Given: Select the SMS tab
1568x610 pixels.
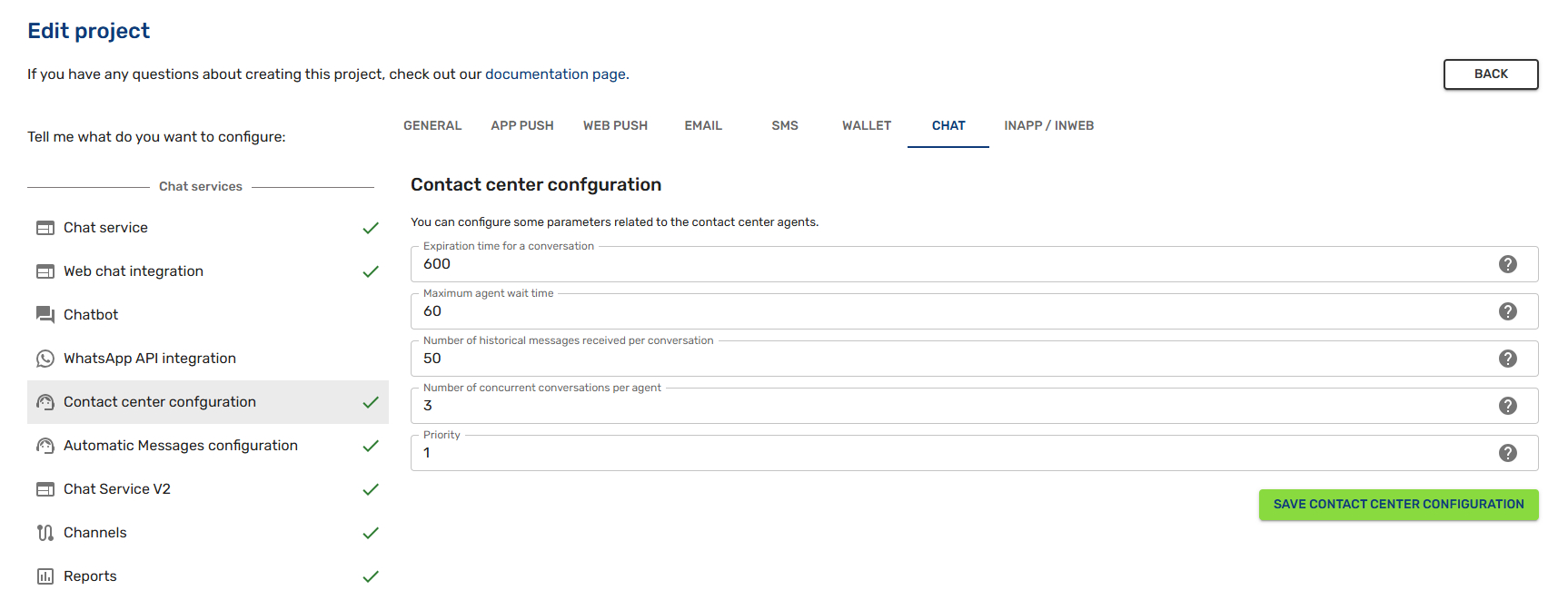Looking at the screenshot, I should click(x=785, y=126).
